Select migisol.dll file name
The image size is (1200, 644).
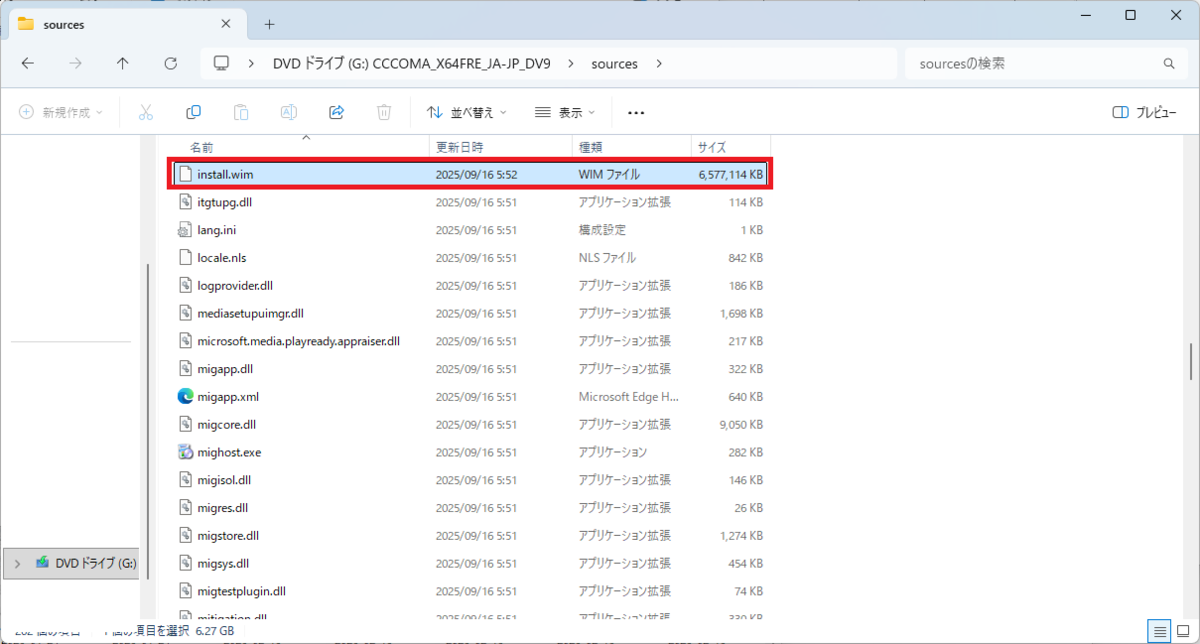[224, 480]
